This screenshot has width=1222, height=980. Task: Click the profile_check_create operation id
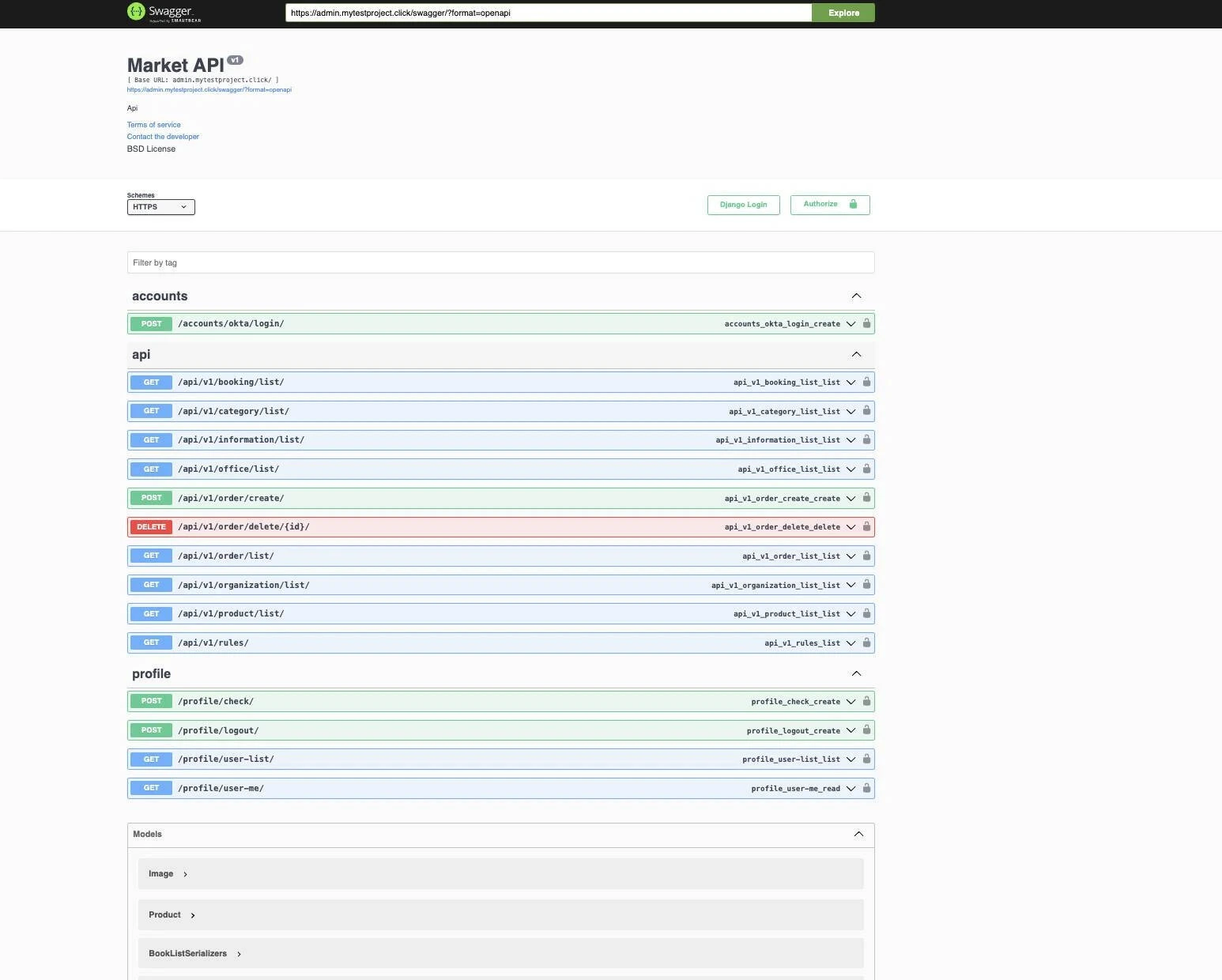tap(796, 702)
